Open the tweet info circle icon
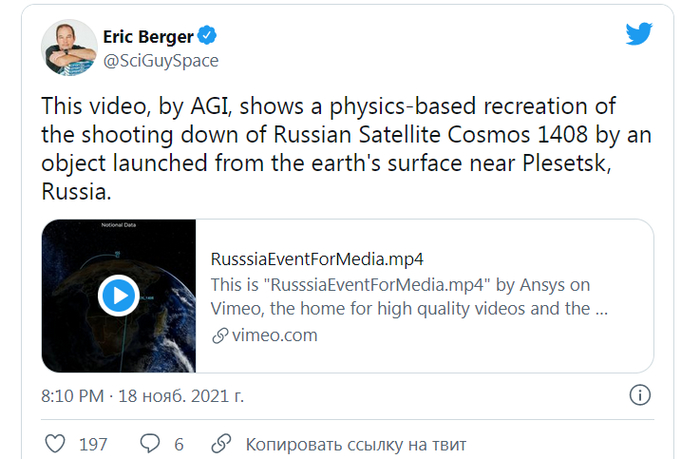The height and width of the screenshot is (459, 700). point(640,395)
